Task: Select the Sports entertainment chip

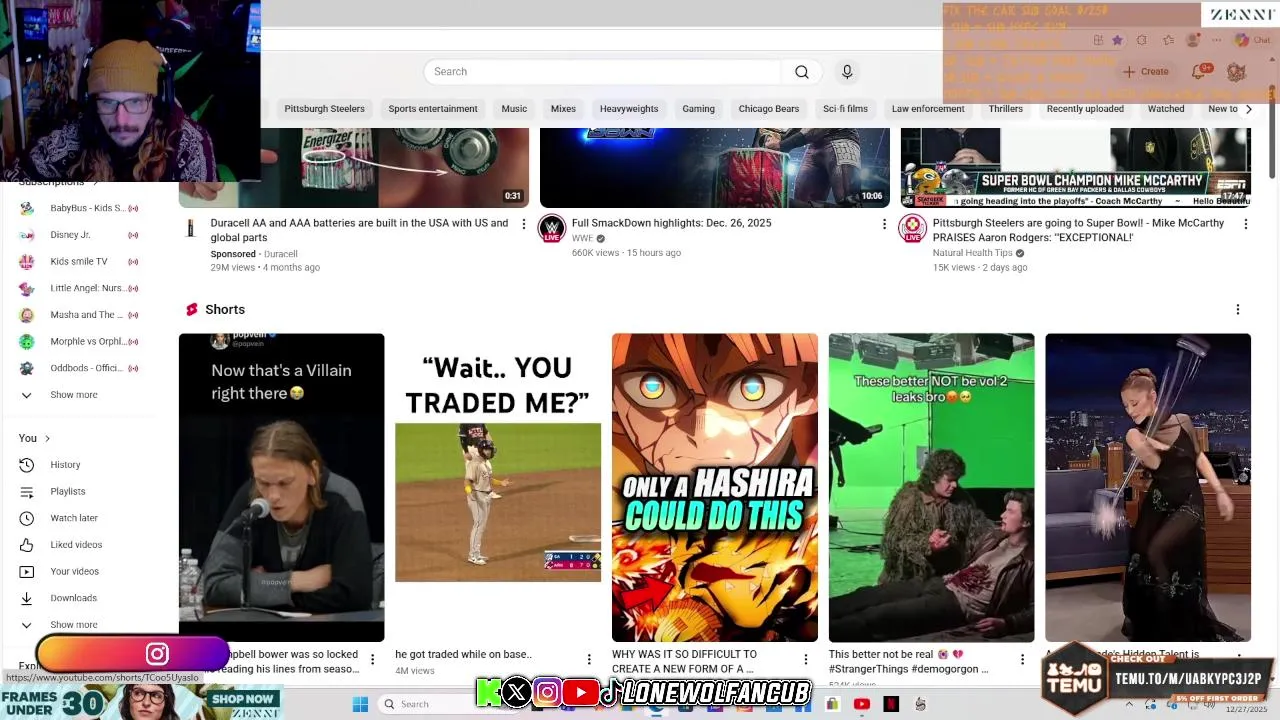Action: tap(433, 109)
